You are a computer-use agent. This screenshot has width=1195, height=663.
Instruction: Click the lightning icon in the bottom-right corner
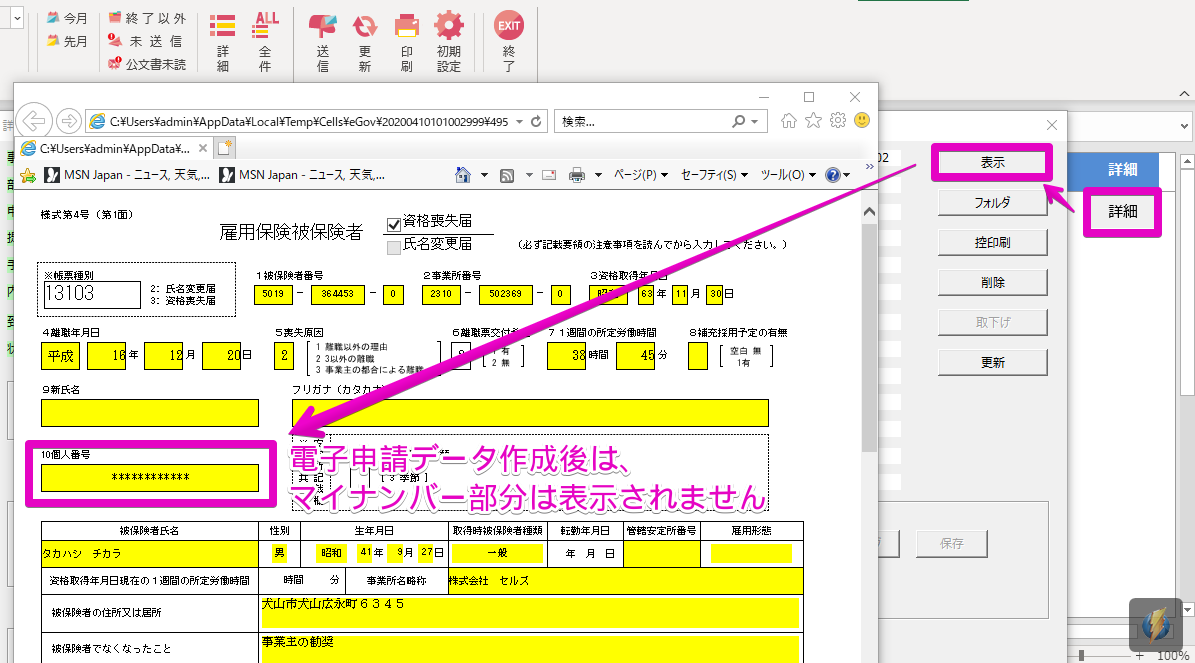coord(1155,624)
